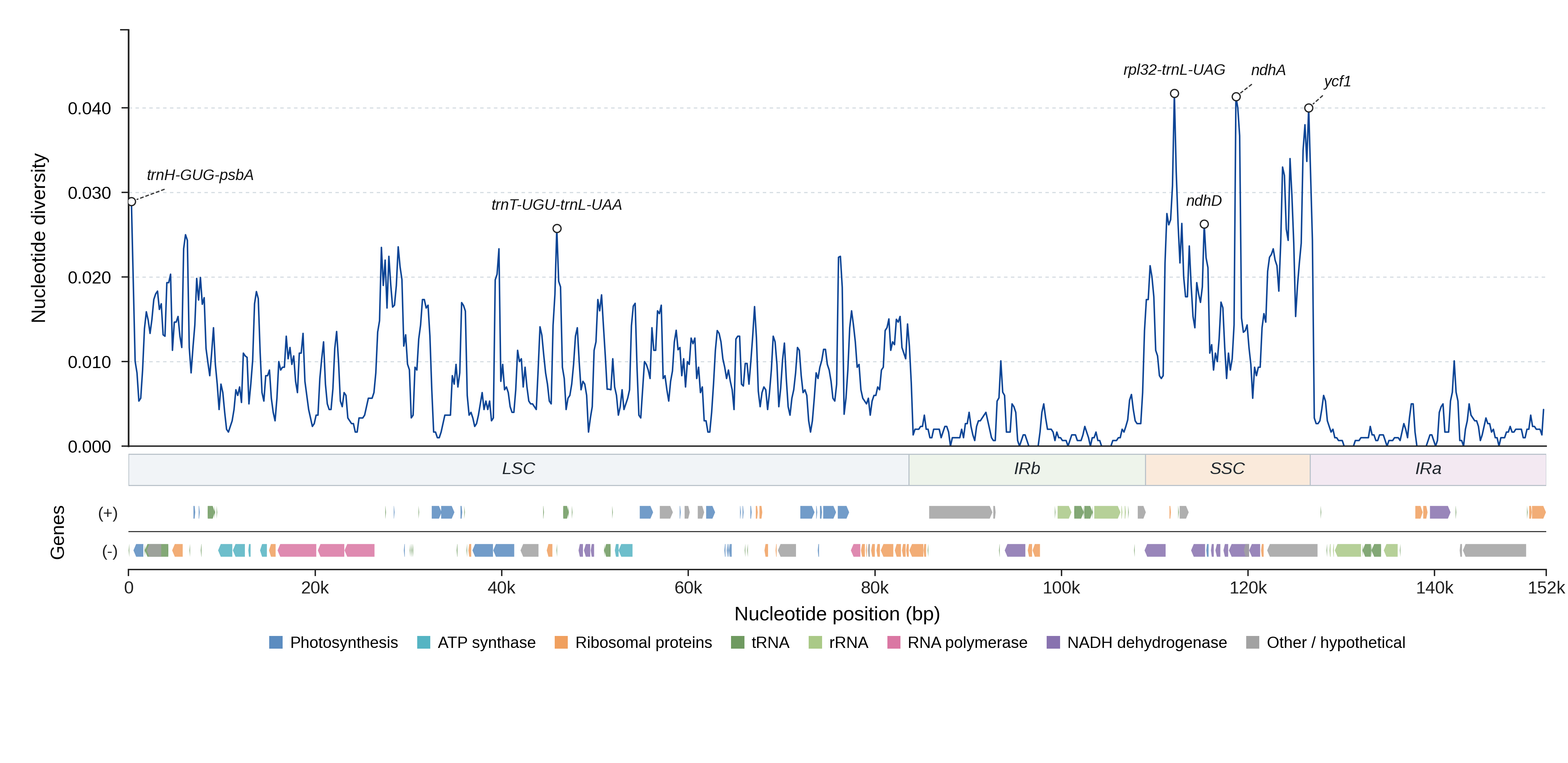Click the '(-)' strand label
Viewport: 1568px width, 763px height.
(x=110, y=552)
